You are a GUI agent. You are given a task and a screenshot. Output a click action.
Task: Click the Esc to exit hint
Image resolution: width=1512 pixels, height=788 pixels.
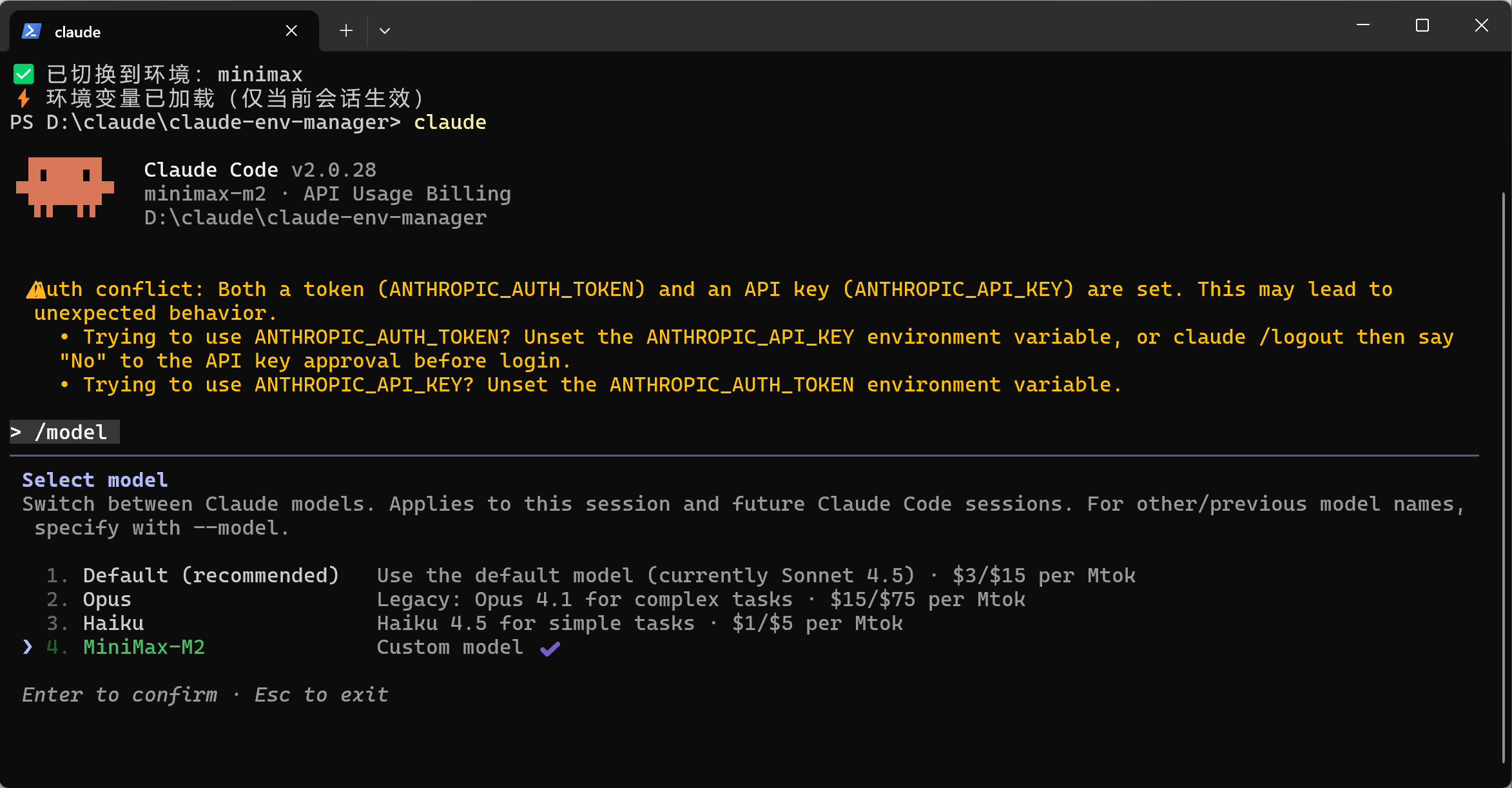pyautogui.click(x=321, y=694)
